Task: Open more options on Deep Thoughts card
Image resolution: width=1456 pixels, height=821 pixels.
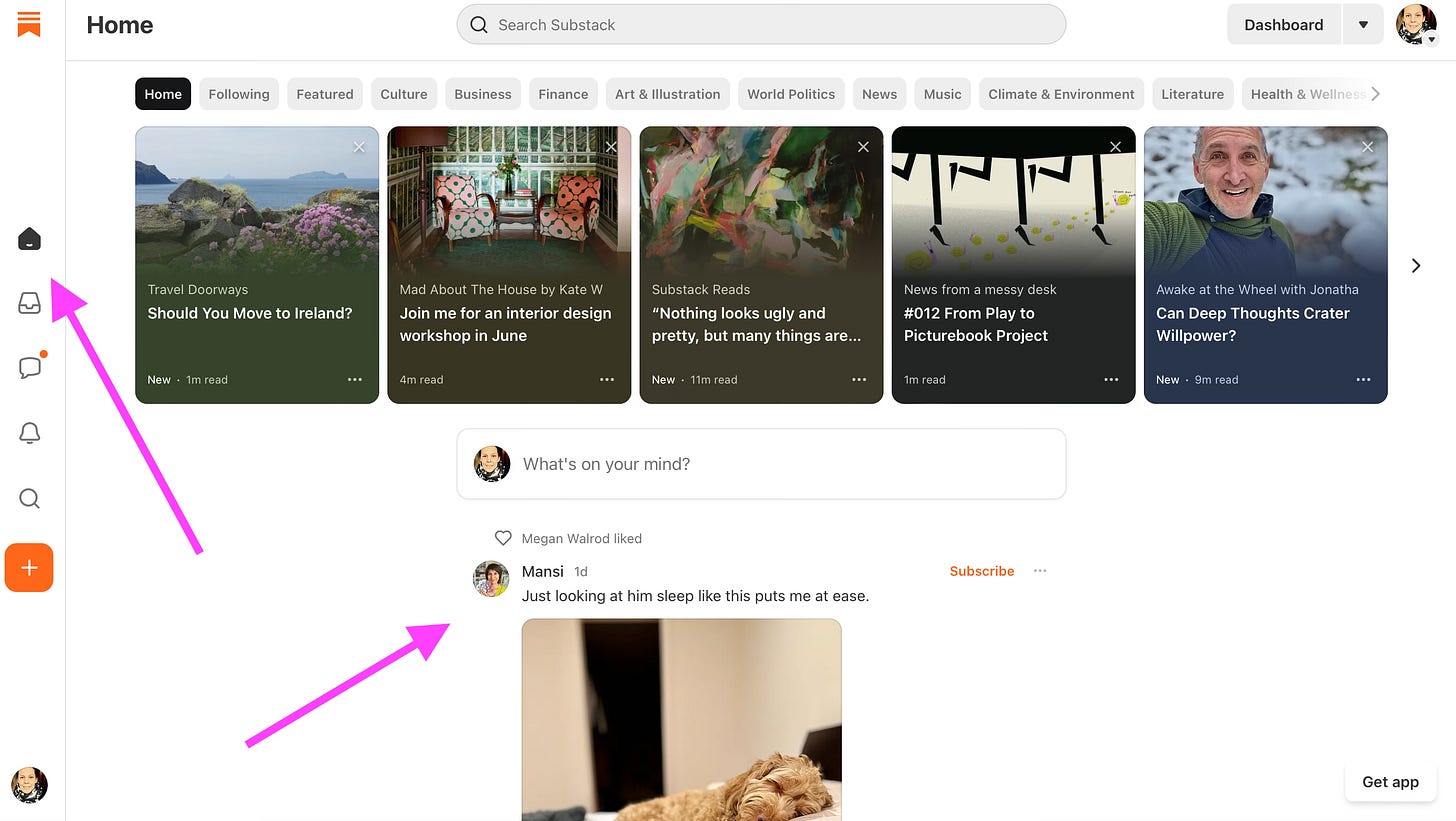Action: [1363, 380]
